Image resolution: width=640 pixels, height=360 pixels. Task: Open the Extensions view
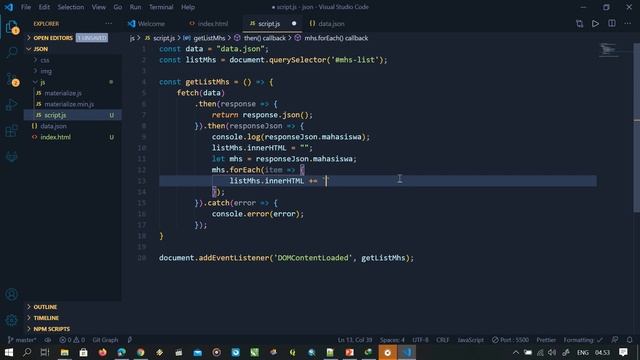(11, 131)
